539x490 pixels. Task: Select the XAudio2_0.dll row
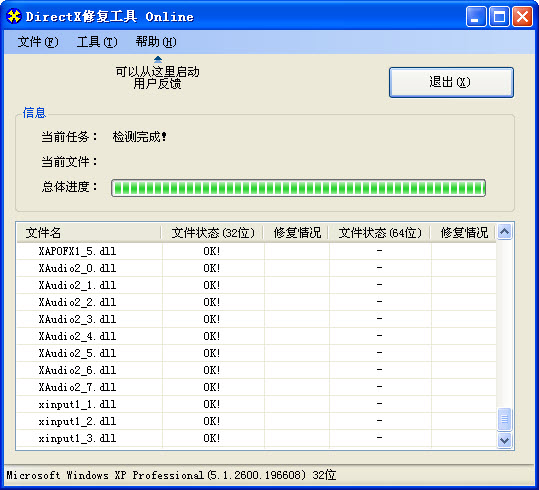[x=256, y=268]
